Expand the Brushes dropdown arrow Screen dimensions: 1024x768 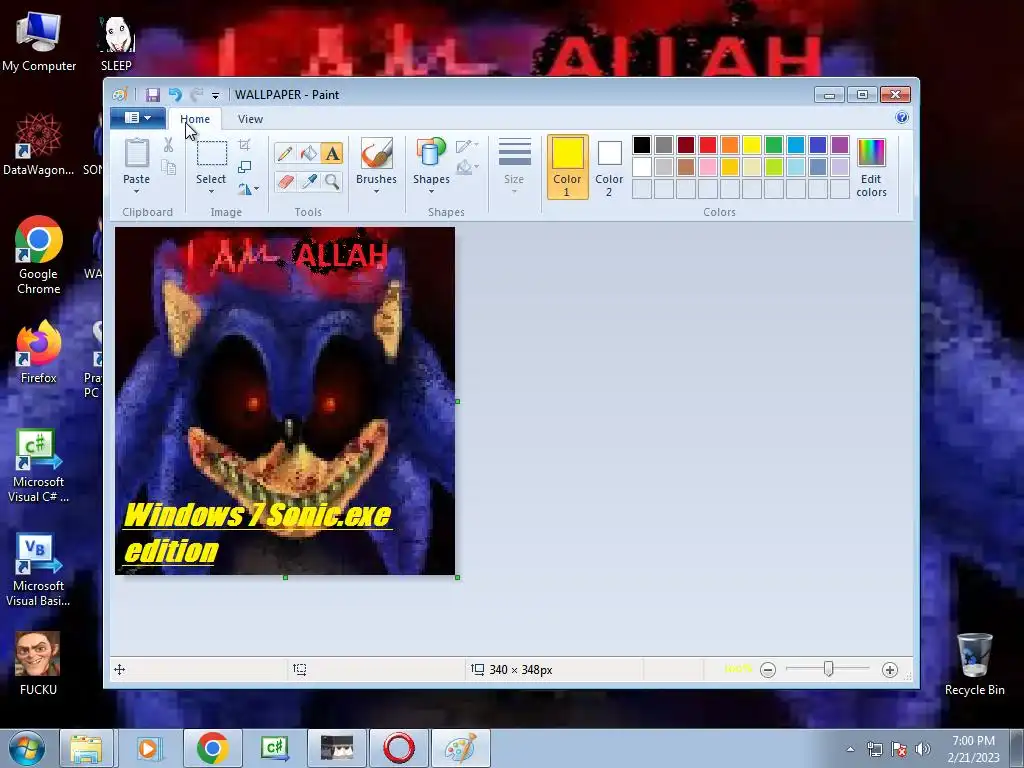click(x=376, y=192)
